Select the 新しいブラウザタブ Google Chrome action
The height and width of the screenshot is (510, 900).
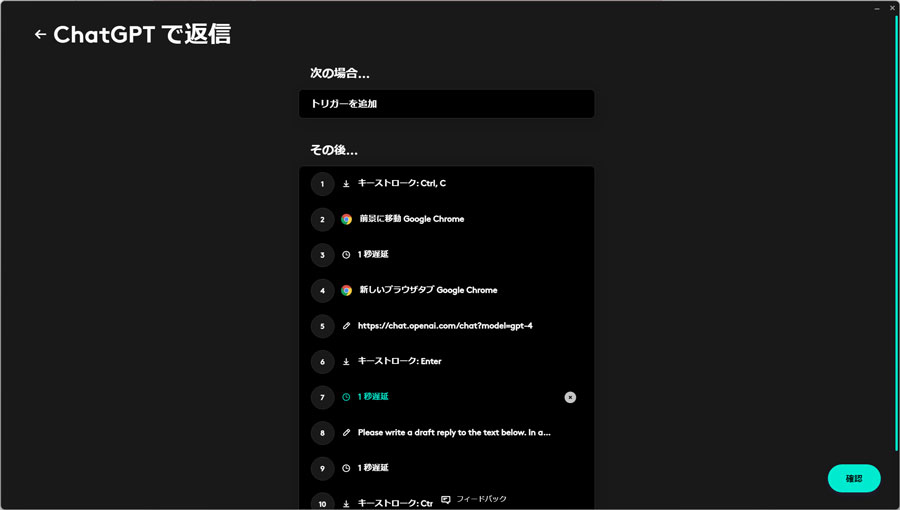pyautogui.click(x=447, y=290)
